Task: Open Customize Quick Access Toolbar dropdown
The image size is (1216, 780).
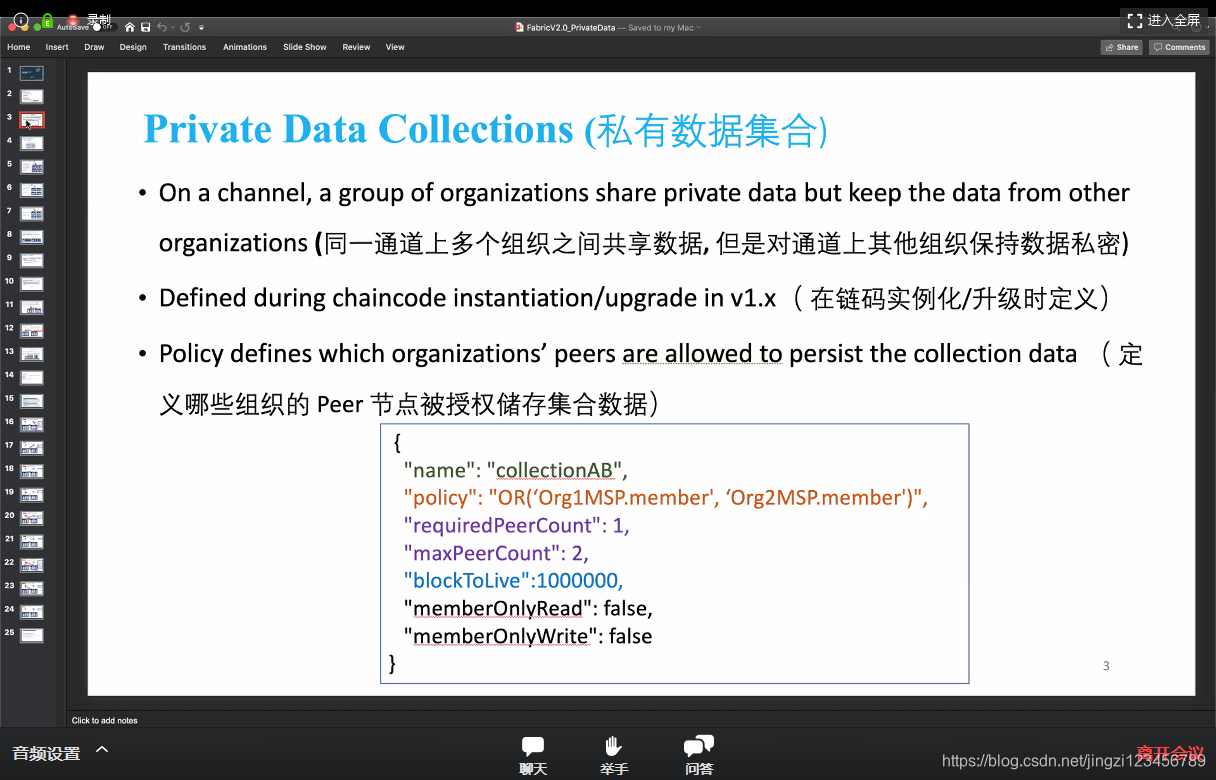Action: 201,27
